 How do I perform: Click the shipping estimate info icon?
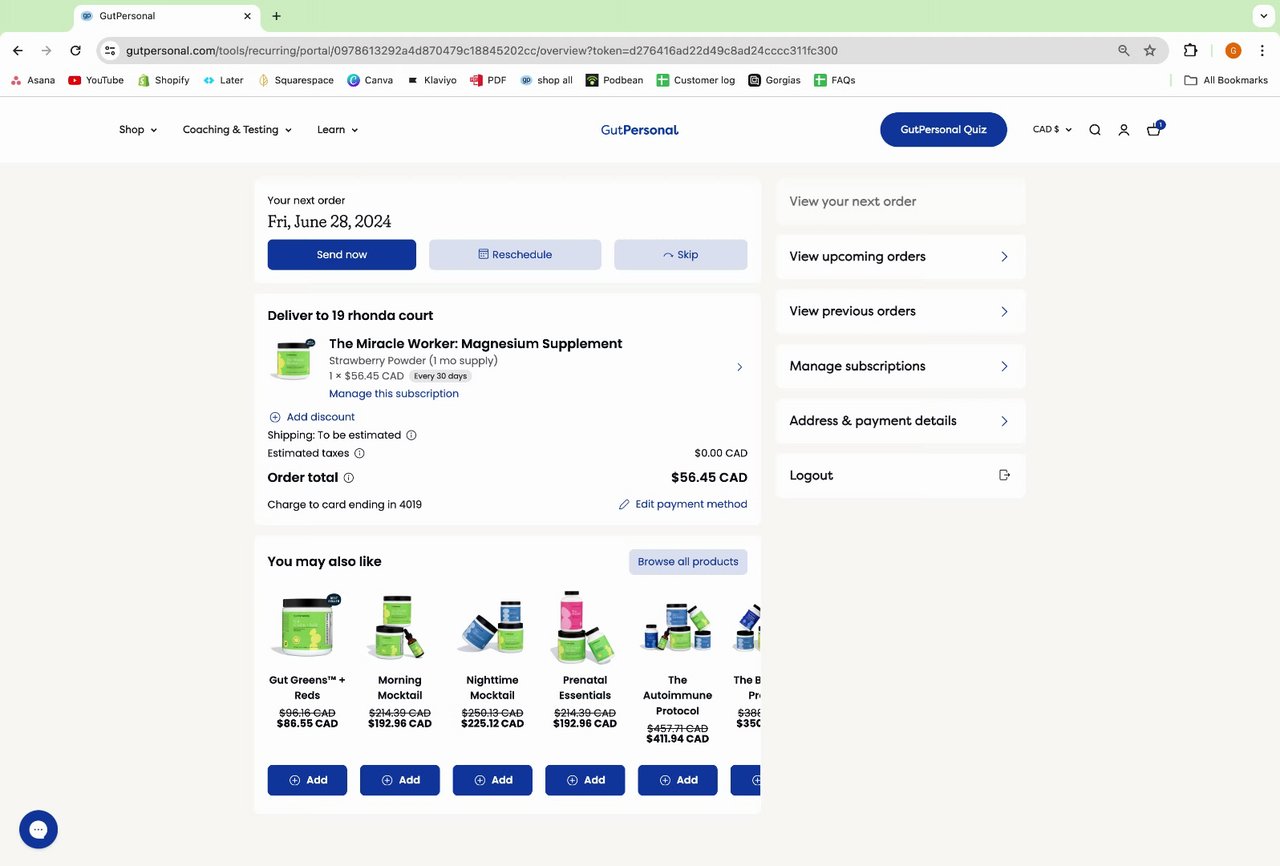411,435
